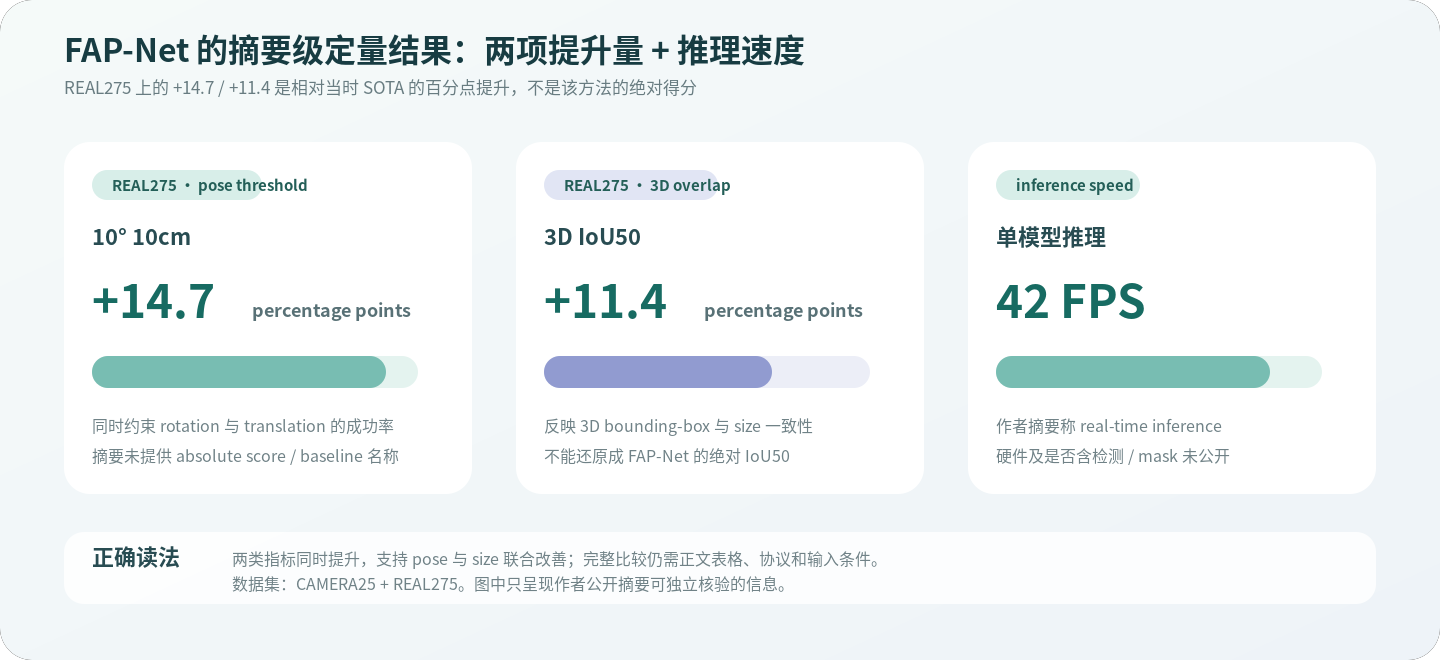The width and height of the screenshot is (1440, 660).
Task: Click the line starting '数据集：CAMERA25 + REAL275'
Action: point(512,584)
